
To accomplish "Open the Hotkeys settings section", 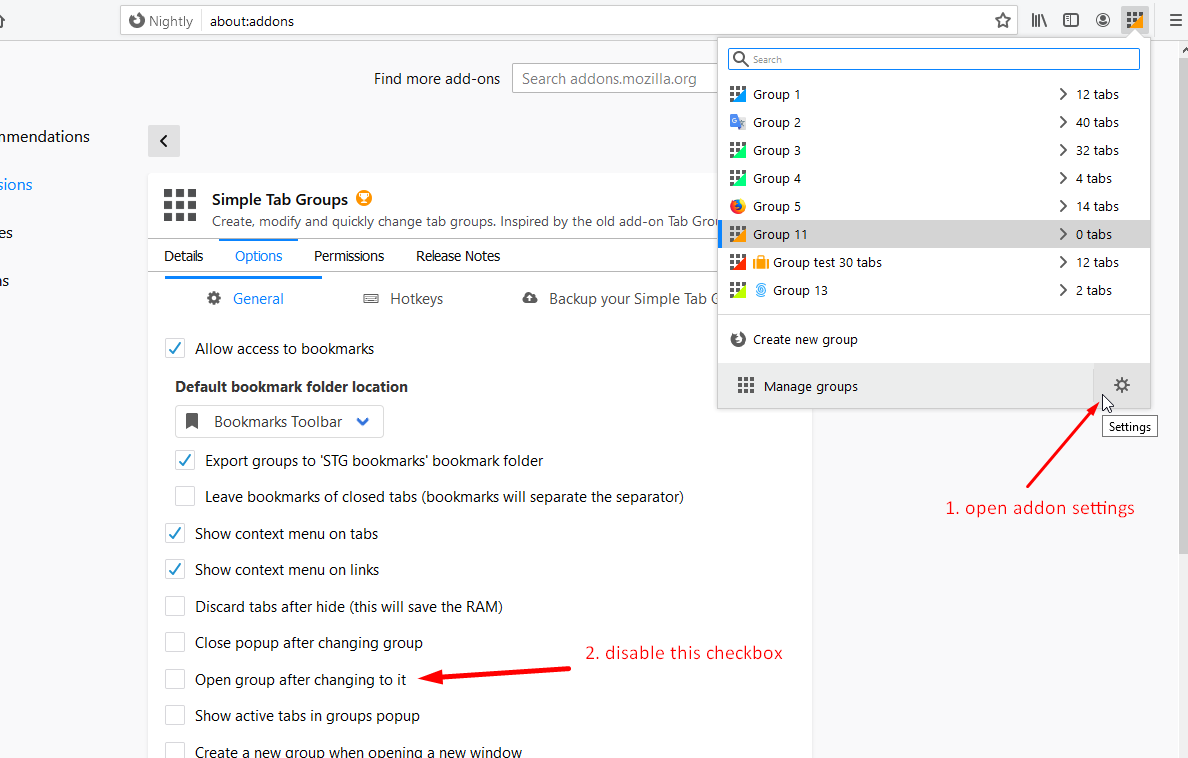I will tap(403, 299).
